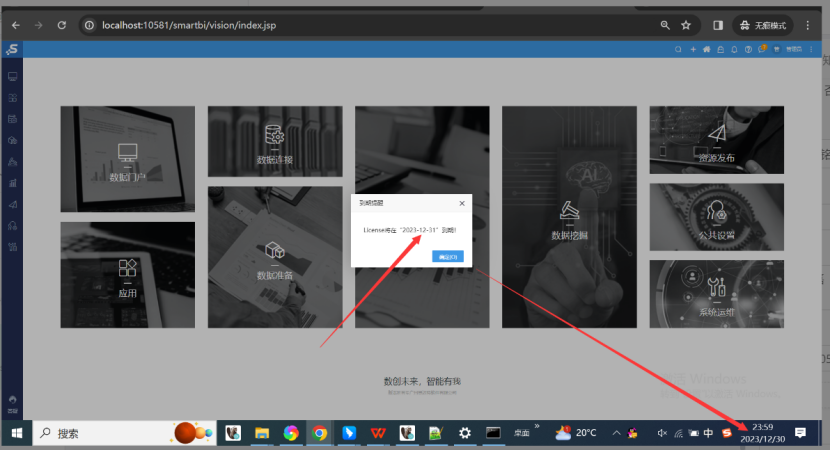The image size is (830, 451).
Task: Open the clock showing 23:59 2023/12/30
Action: point(762,434)
